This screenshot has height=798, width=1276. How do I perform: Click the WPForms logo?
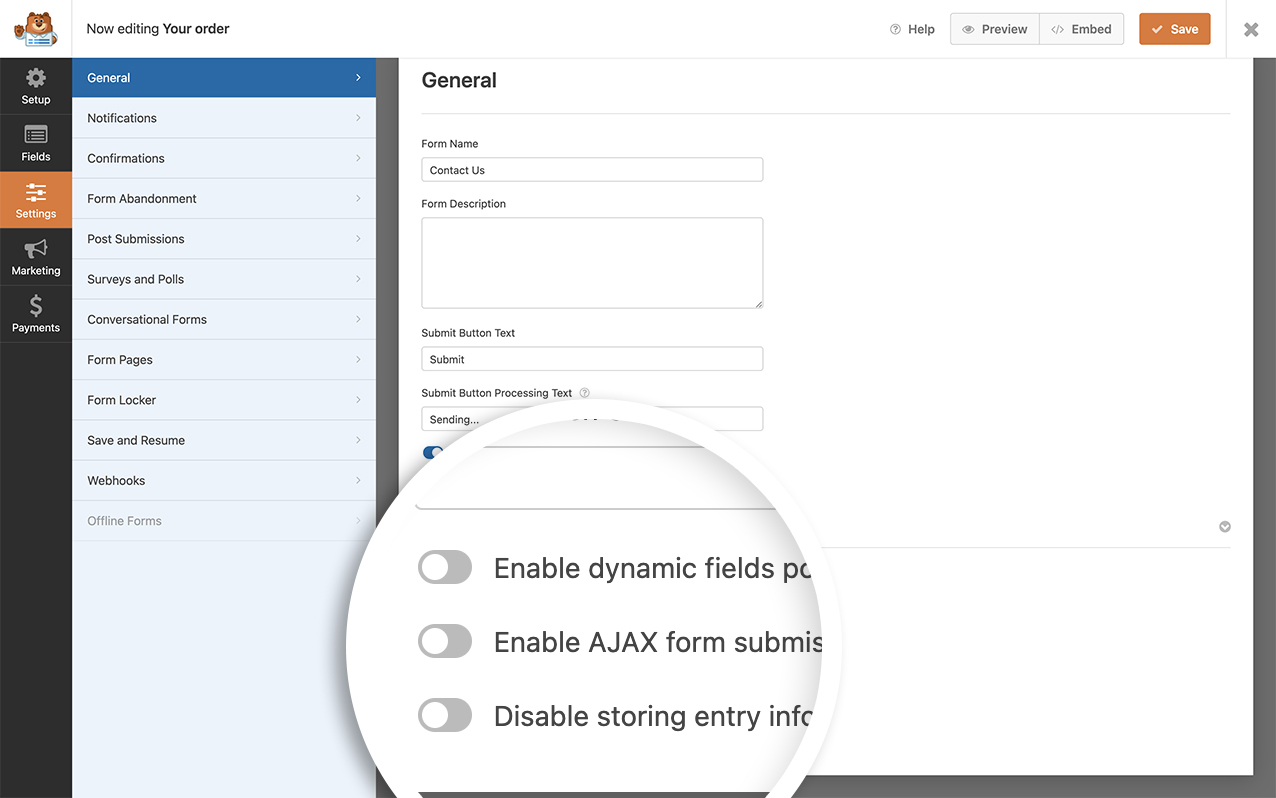[x=36, y=28]
